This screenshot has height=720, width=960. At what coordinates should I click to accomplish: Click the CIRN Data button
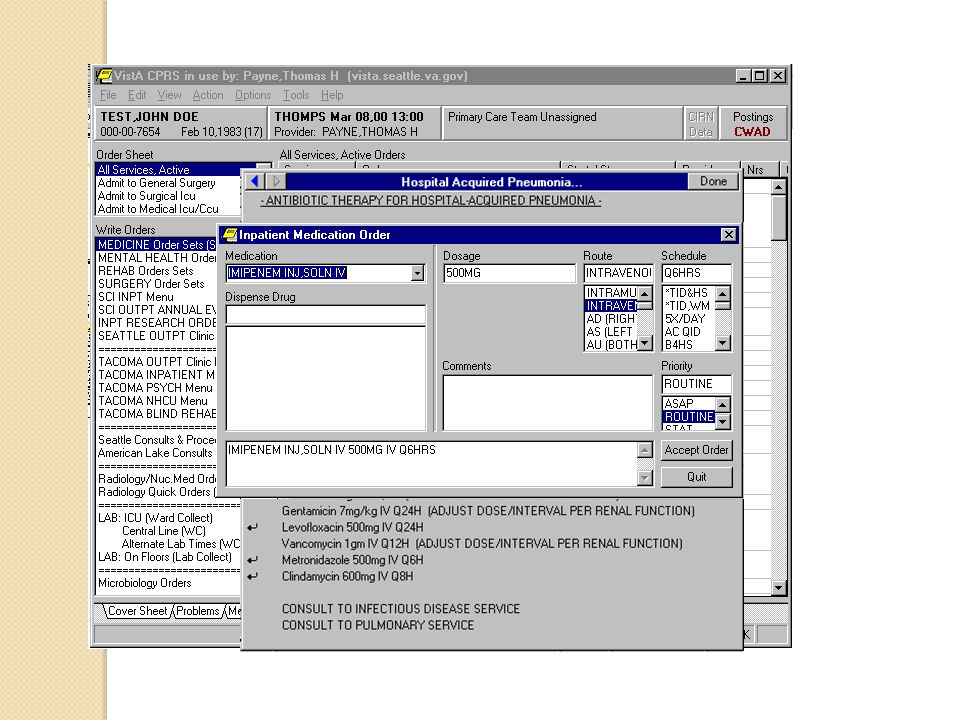700,124
